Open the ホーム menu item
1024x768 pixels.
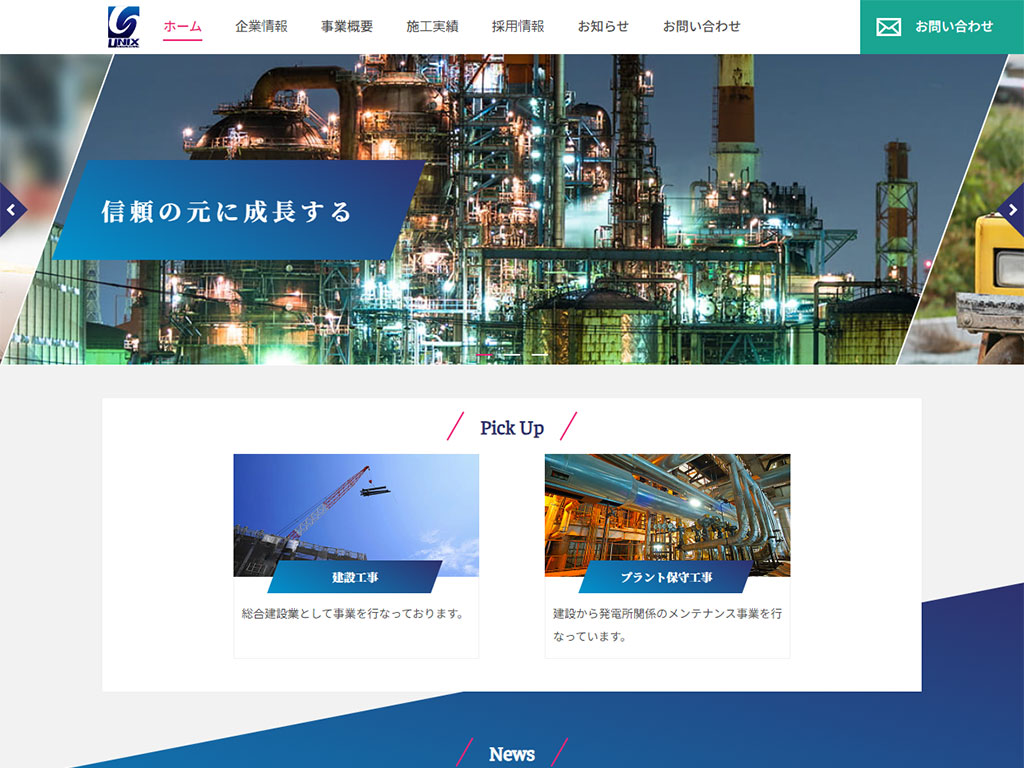(x=182, y=26)
